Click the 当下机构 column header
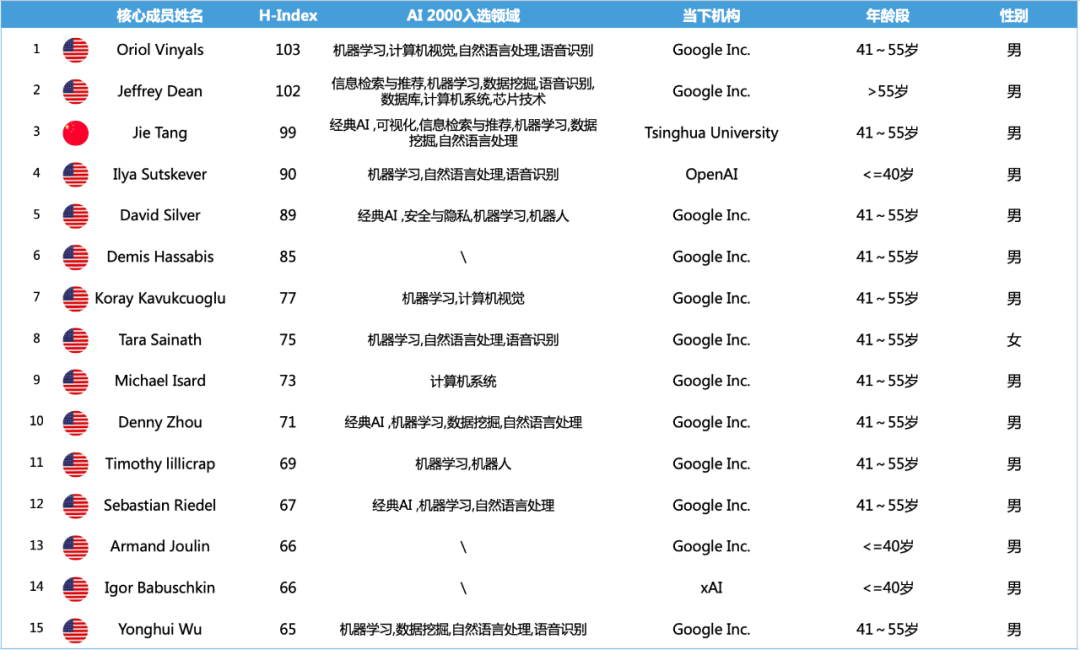The height and width of the screenshot is (650, 1080). 712,15
